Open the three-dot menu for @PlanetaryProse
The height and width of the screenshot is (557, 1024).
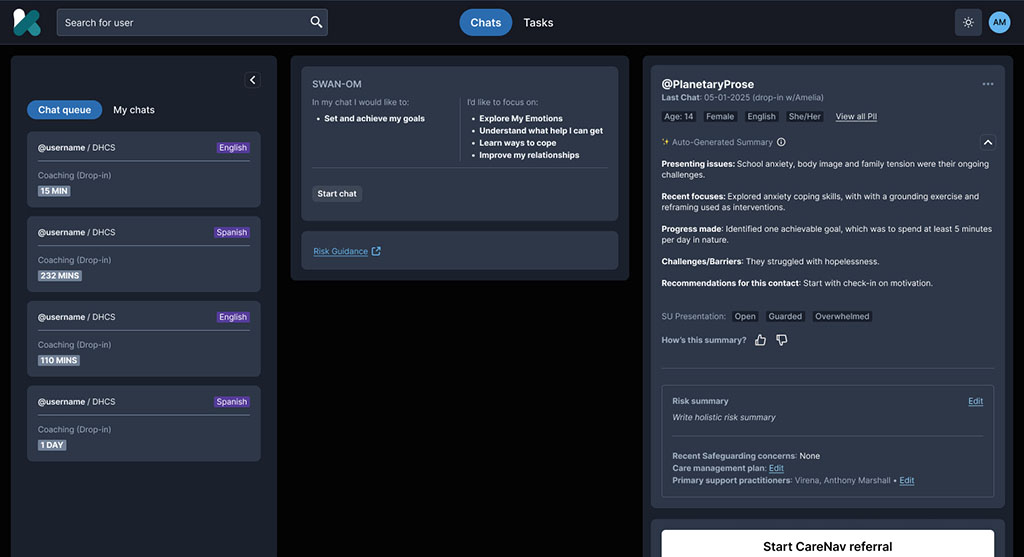(x=988, y=84)
